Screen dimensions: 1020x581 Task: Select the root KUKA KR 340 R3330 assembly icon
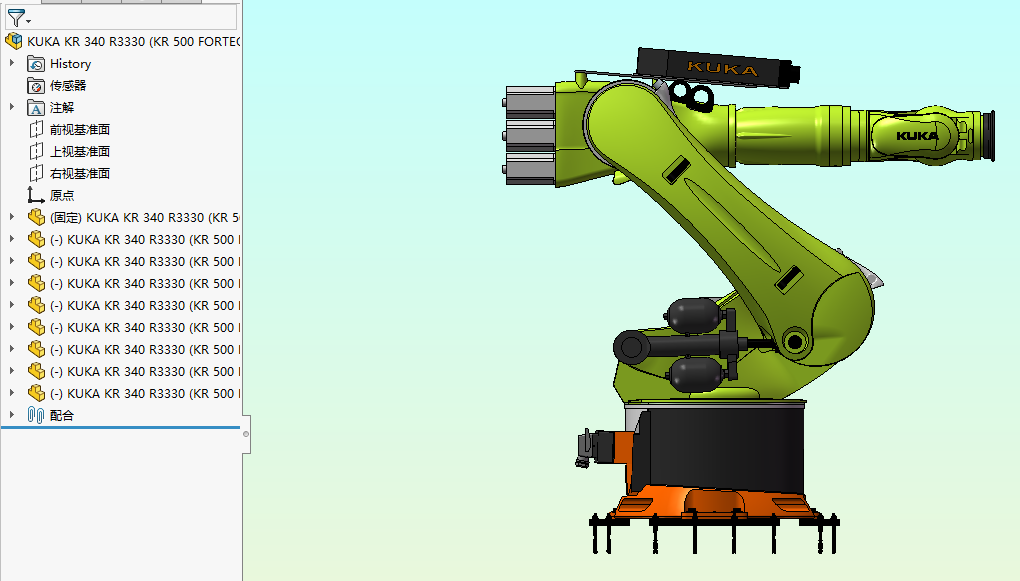click(x=14, y=41)
